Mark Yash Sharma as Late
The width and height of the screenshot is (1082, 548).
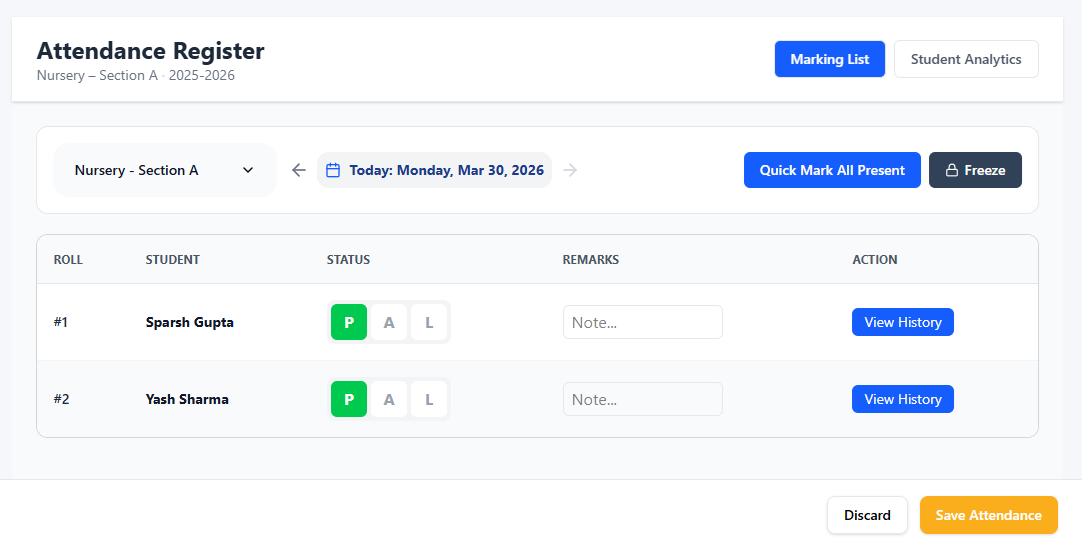coord(429,399)
